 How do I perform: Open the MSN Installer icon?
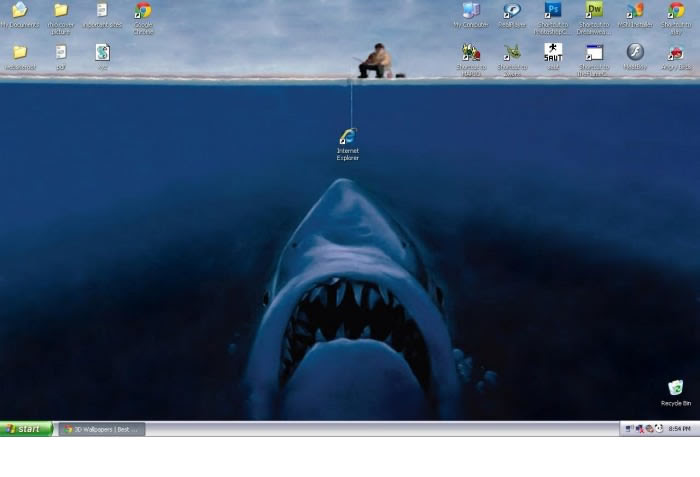pos(635,10)
